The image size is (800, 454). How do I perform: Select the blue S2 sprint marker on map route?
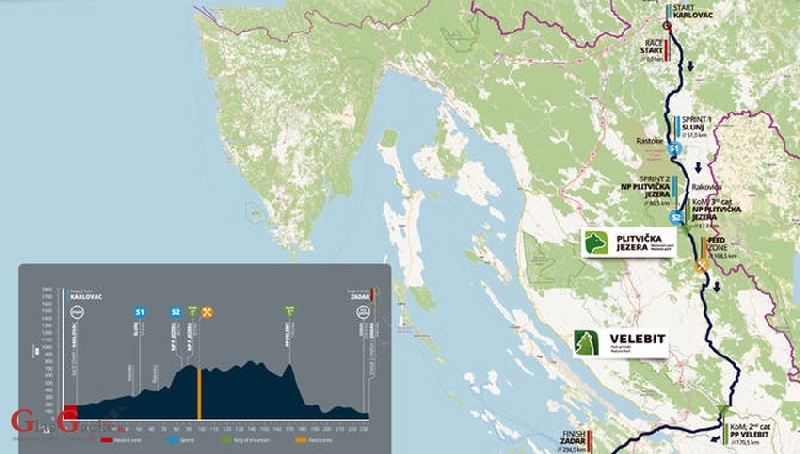(677, 218)
